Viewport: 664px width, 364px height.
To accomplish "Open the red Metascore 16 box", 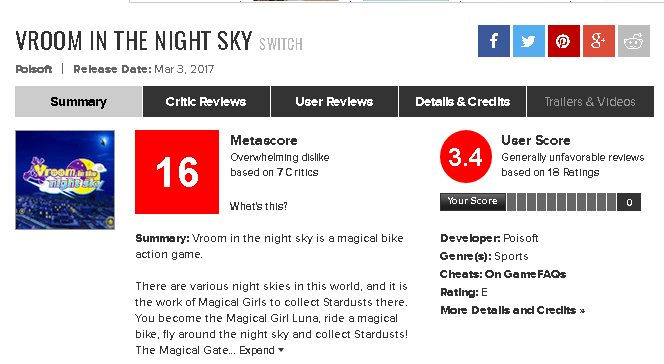I will point(177,172).
